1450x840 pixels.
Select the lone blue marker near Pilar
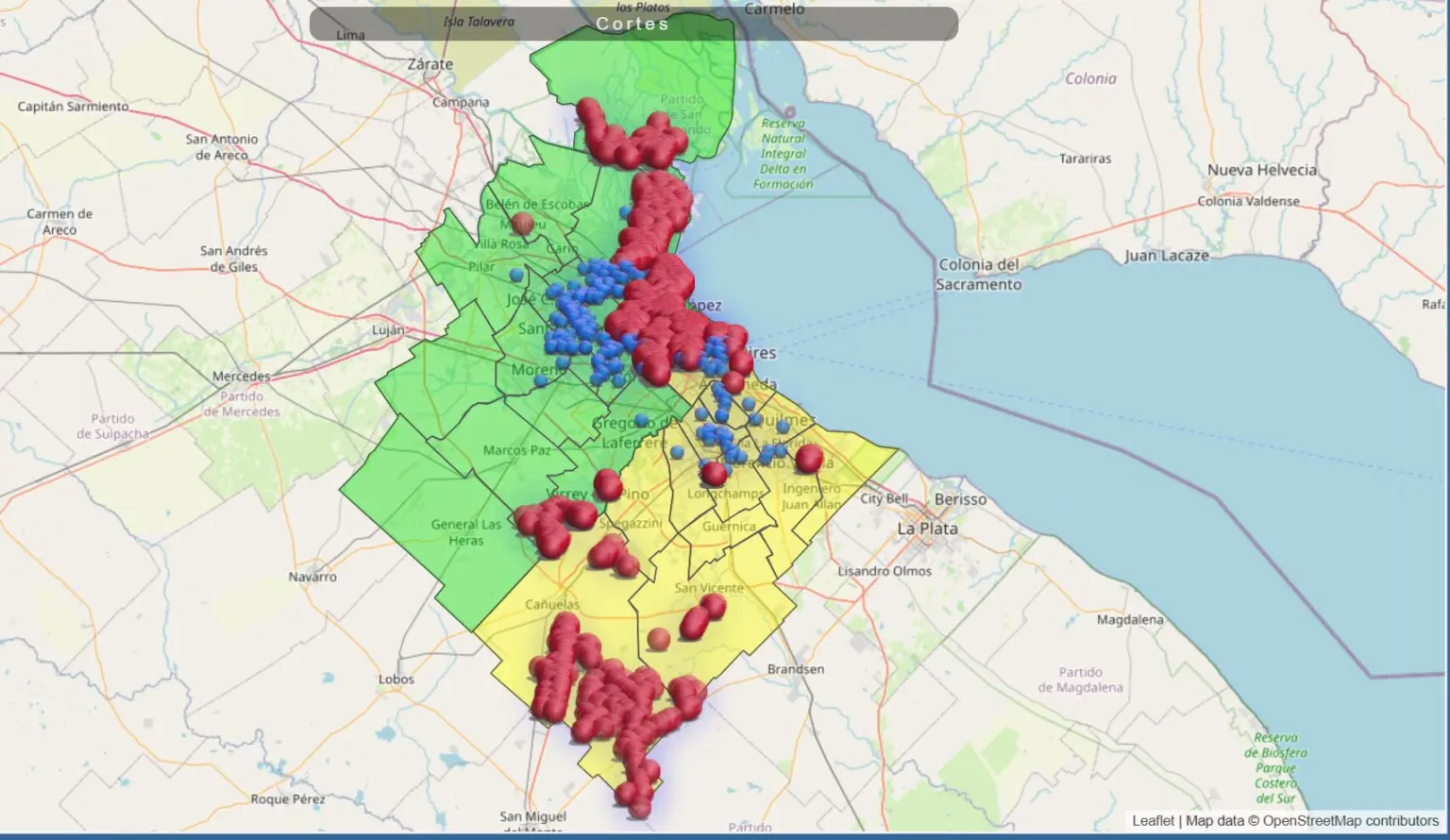coord(515,275)
